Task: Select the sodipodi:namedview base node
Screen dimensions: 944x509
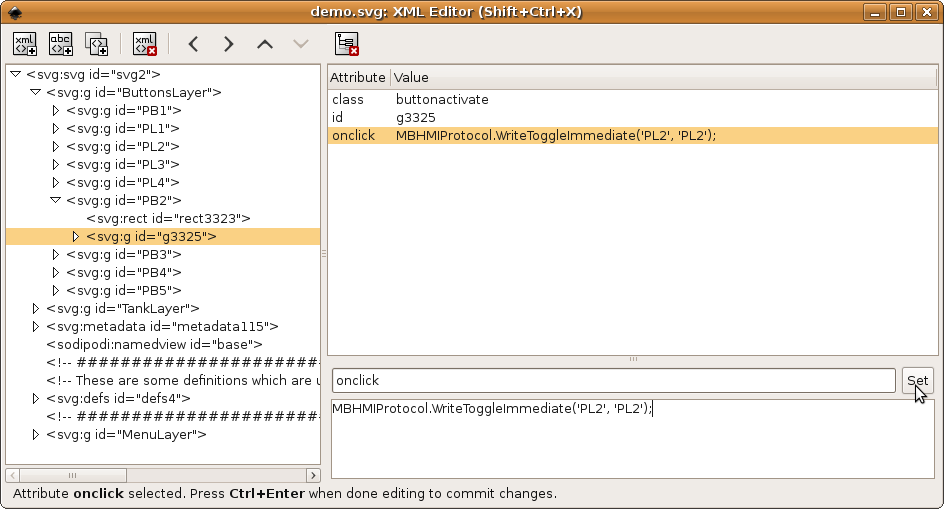Action: pos(154,345)
